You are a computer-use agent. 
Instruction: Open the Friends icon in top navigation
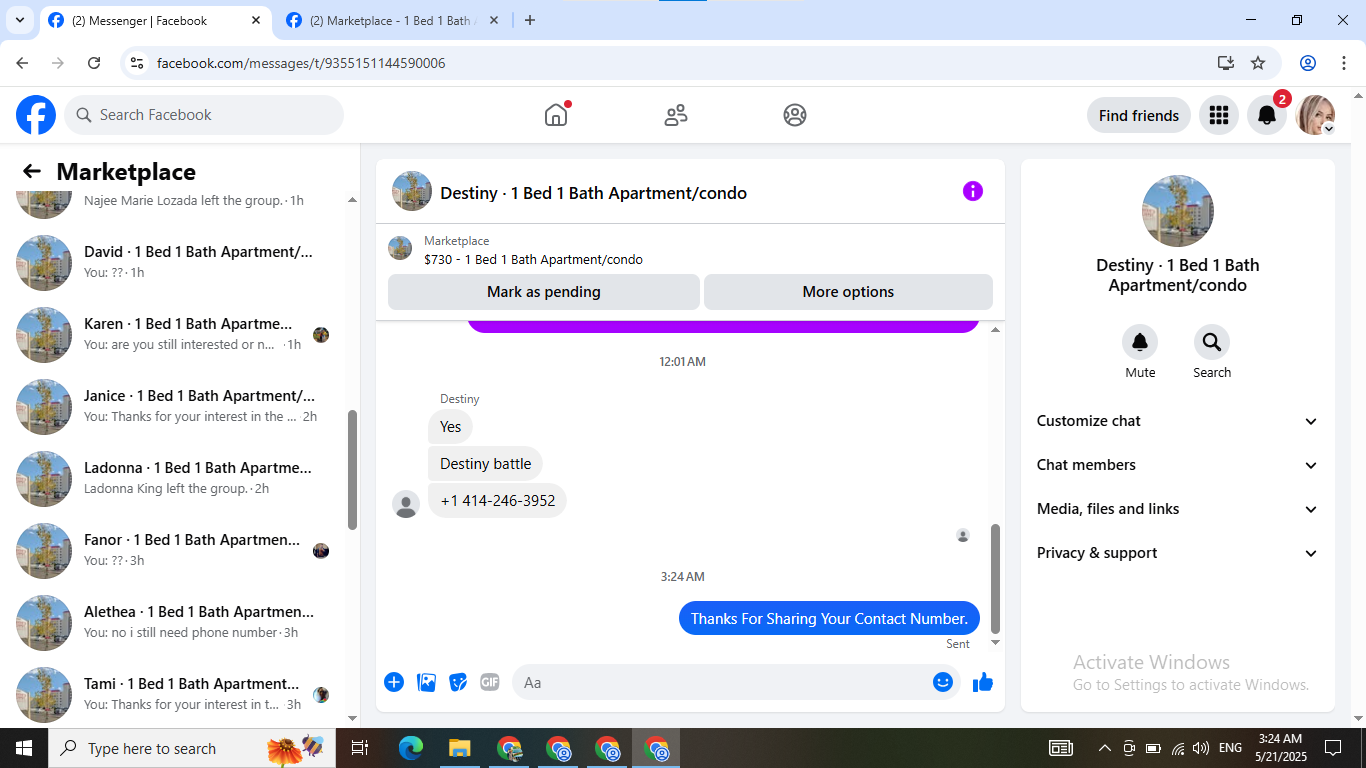tap(676, 115)
